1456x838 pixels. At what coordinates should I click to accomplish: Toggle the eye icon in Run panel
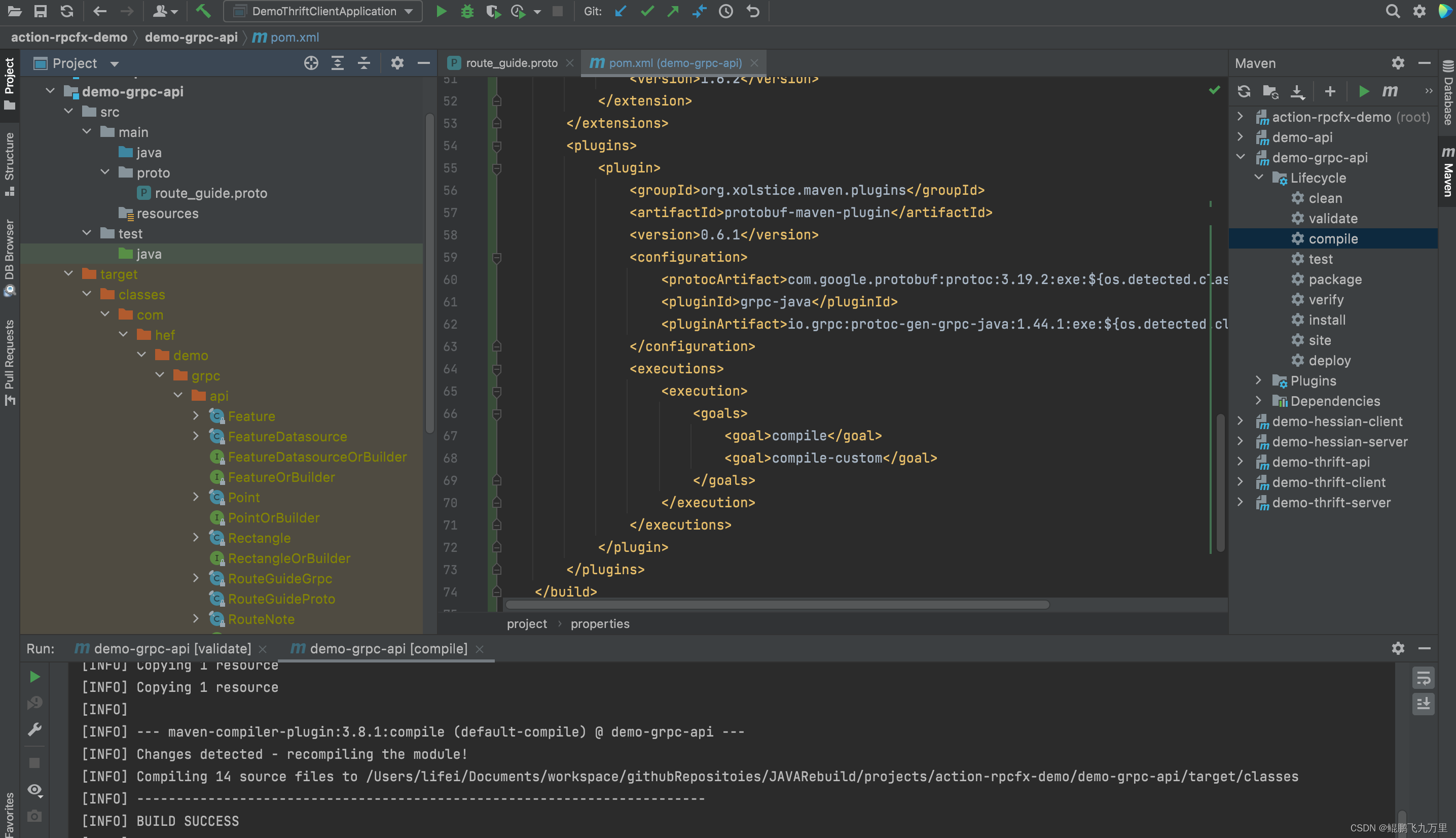pos(34,790)
